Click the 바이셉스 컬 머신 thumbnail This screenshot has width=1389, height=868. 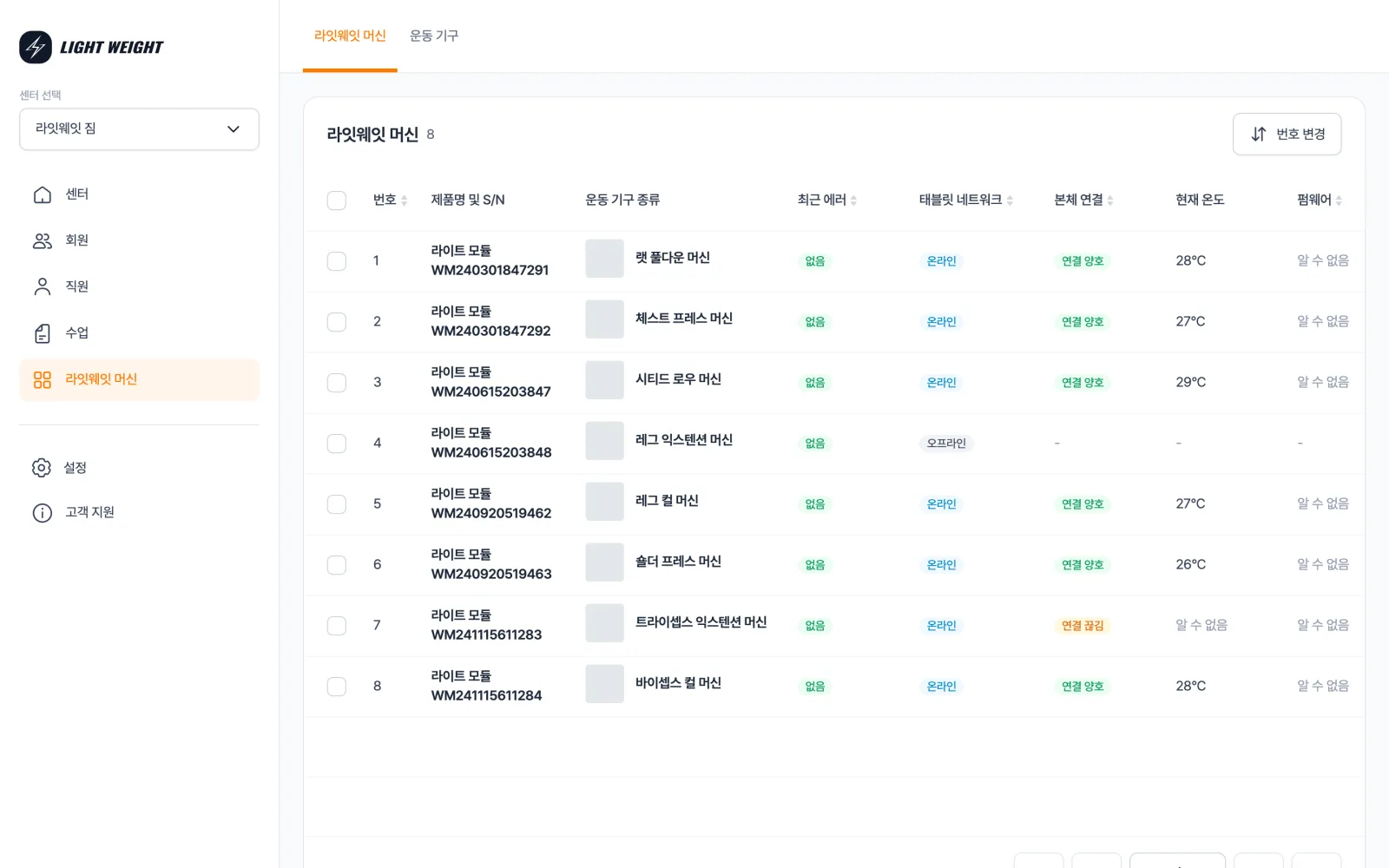604,684
